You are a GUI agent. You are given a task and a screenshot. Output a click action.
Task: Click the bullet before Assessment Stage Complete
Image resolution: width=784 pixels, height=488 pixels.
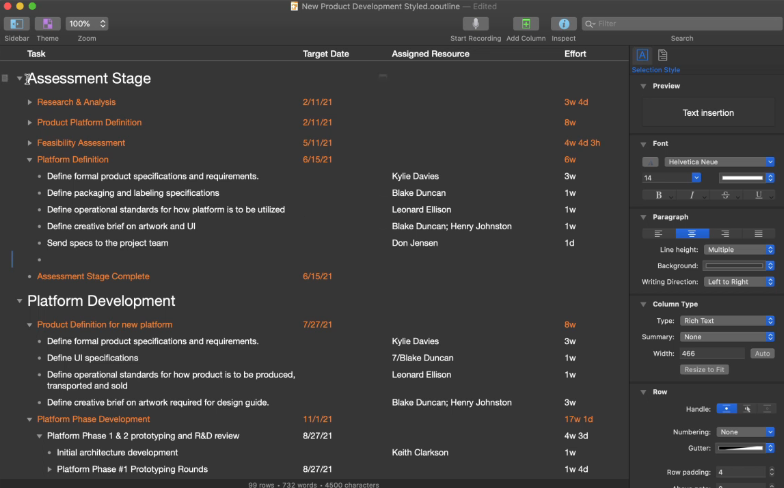30,276
